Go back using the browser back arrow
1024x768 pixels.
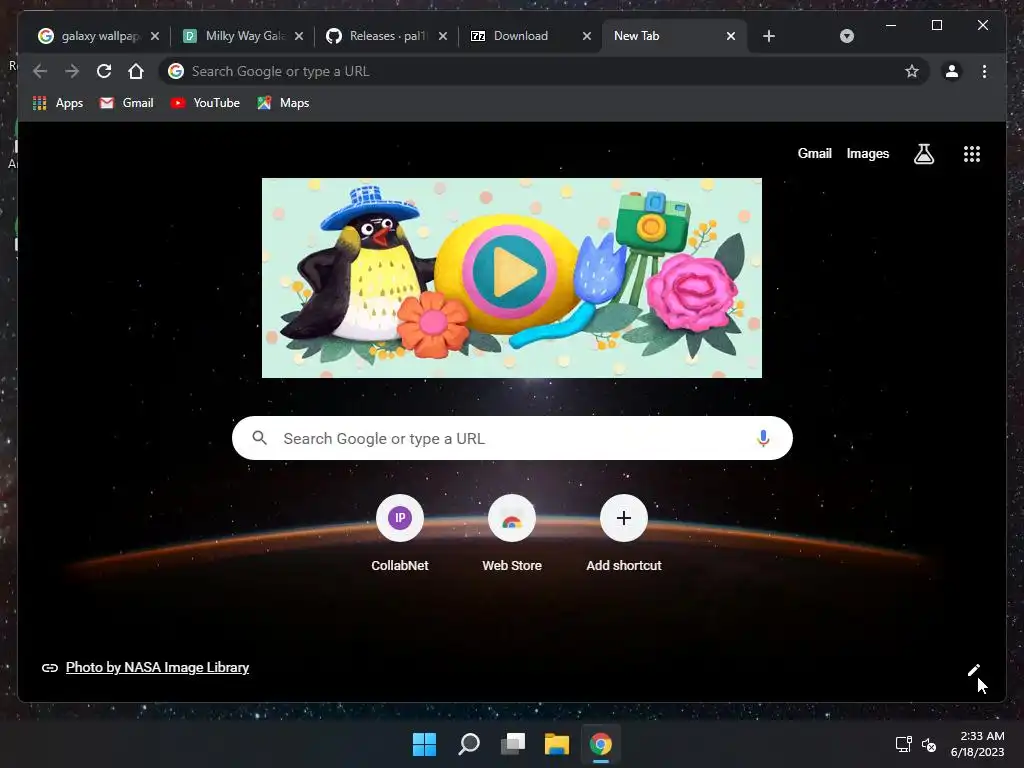pyautogui.click(x=40, y=71)
